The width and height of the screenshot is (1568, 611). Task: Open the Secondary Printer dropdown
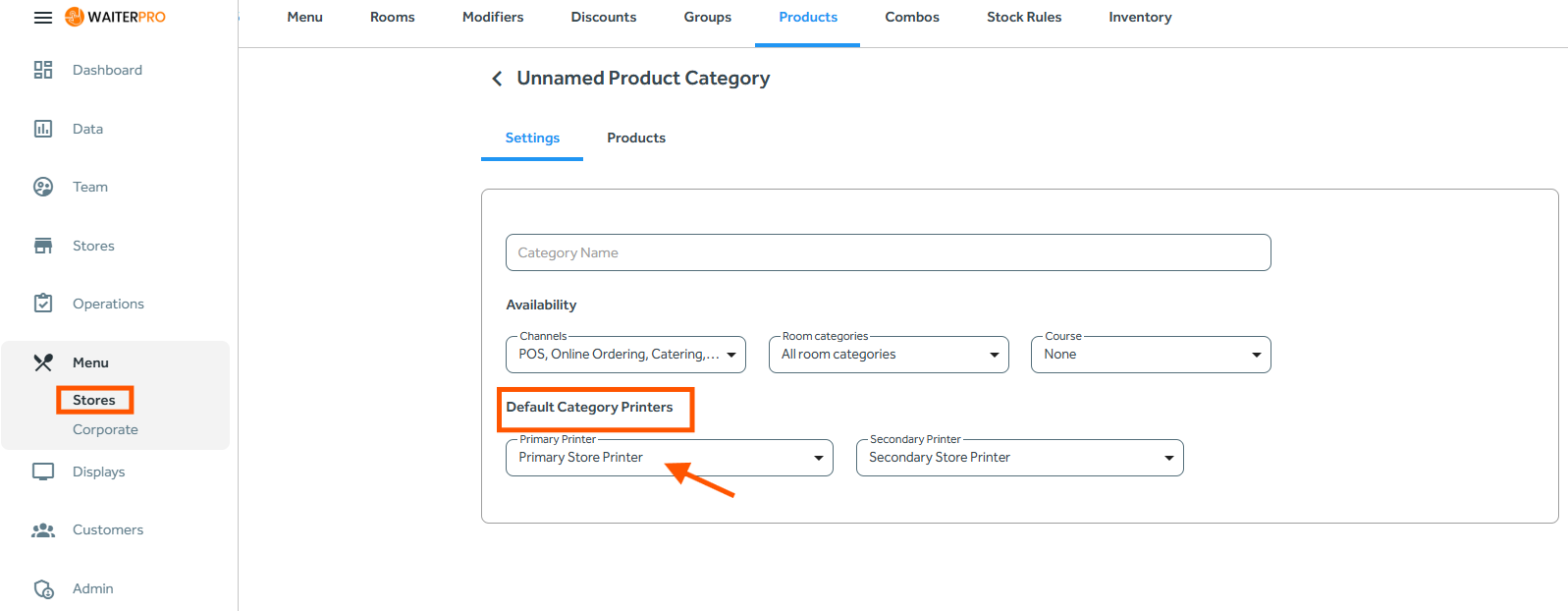tap(1020, 458)
